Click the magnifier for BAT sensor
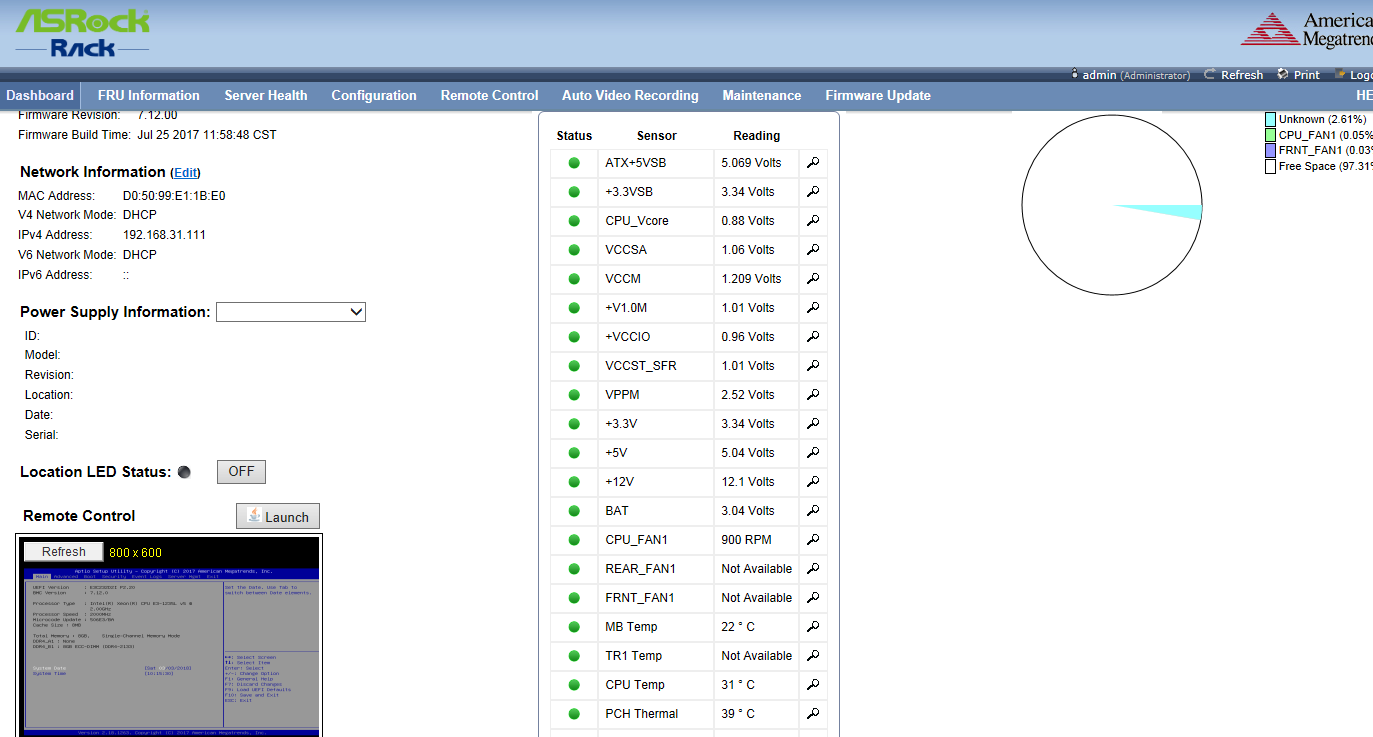This screenshot has width=1373, height=737. [x=813, y=511]
